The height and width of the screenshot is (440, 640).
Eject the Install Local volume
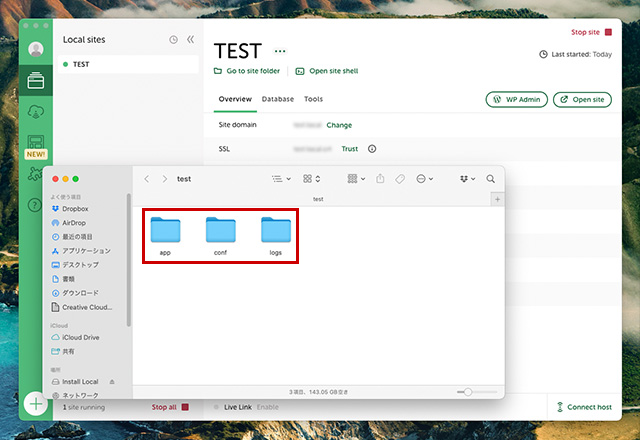[112, 382]
